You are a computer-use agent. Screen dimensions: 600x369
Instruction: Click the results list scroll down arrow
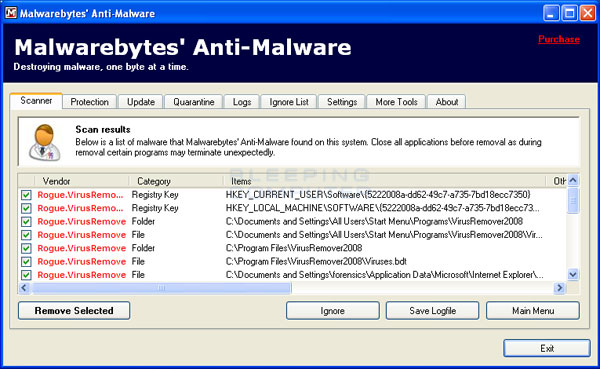pyautogui.click(x=573, y=274)
